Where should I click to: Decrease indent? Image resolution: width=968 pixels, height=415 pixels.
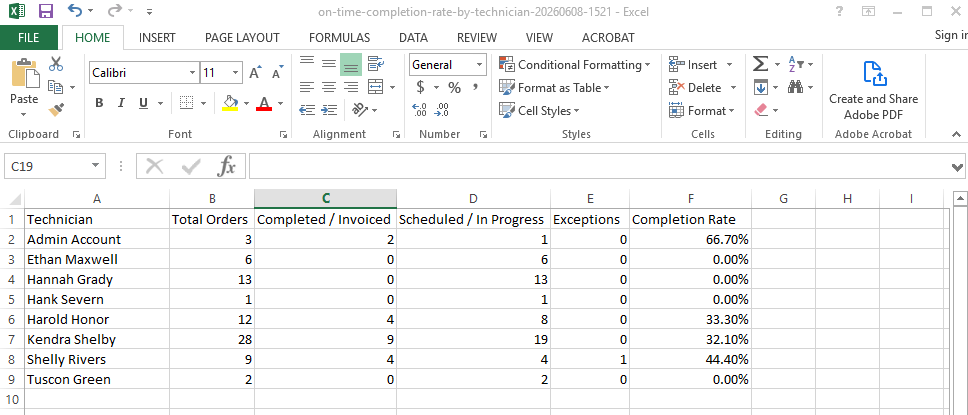[307, 110]
